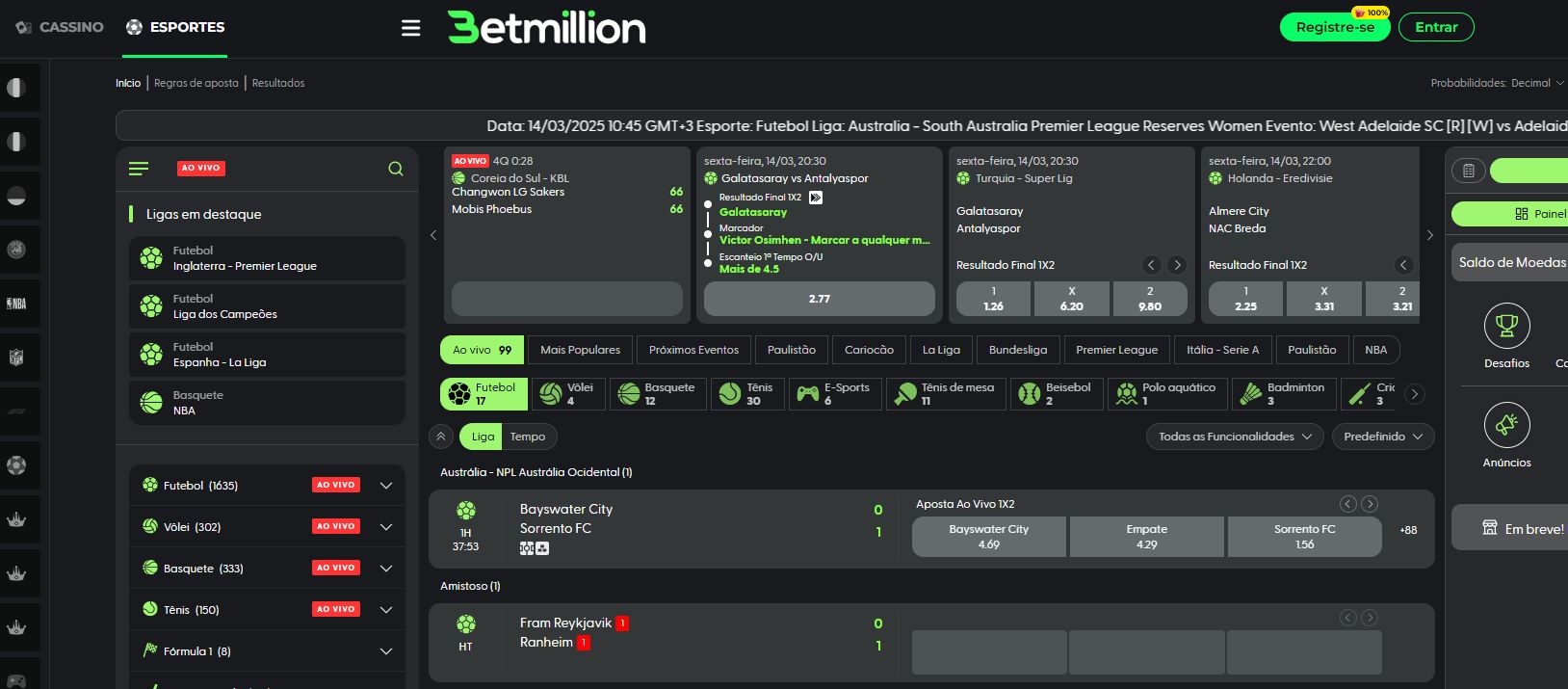Select Ao vivo 99 tab
This screenshot has width=1568, height=689.
(x=483, y=350)
